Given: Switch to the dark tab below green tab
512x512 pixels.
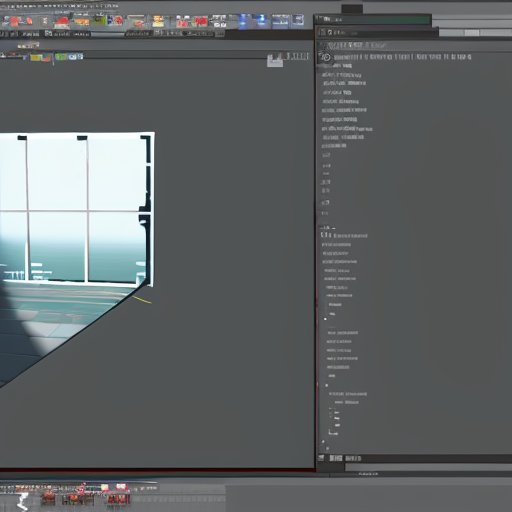Looking at the screenshot, I should click(377, 32).
